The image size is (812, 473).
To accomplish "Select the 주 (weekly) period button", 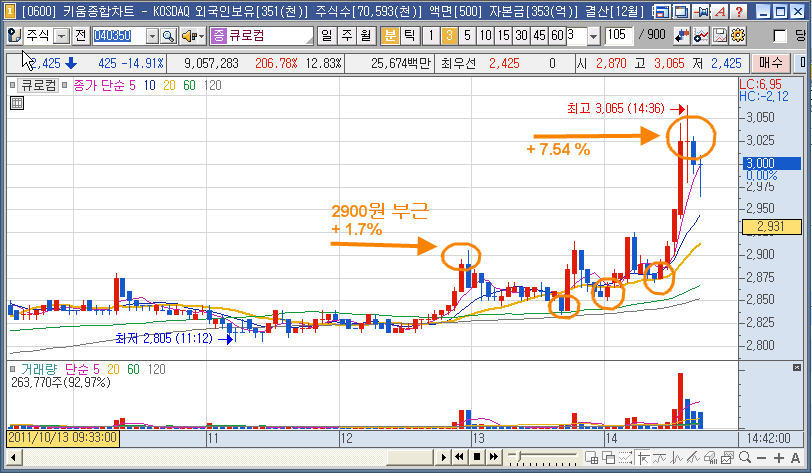I will (346, 35).
